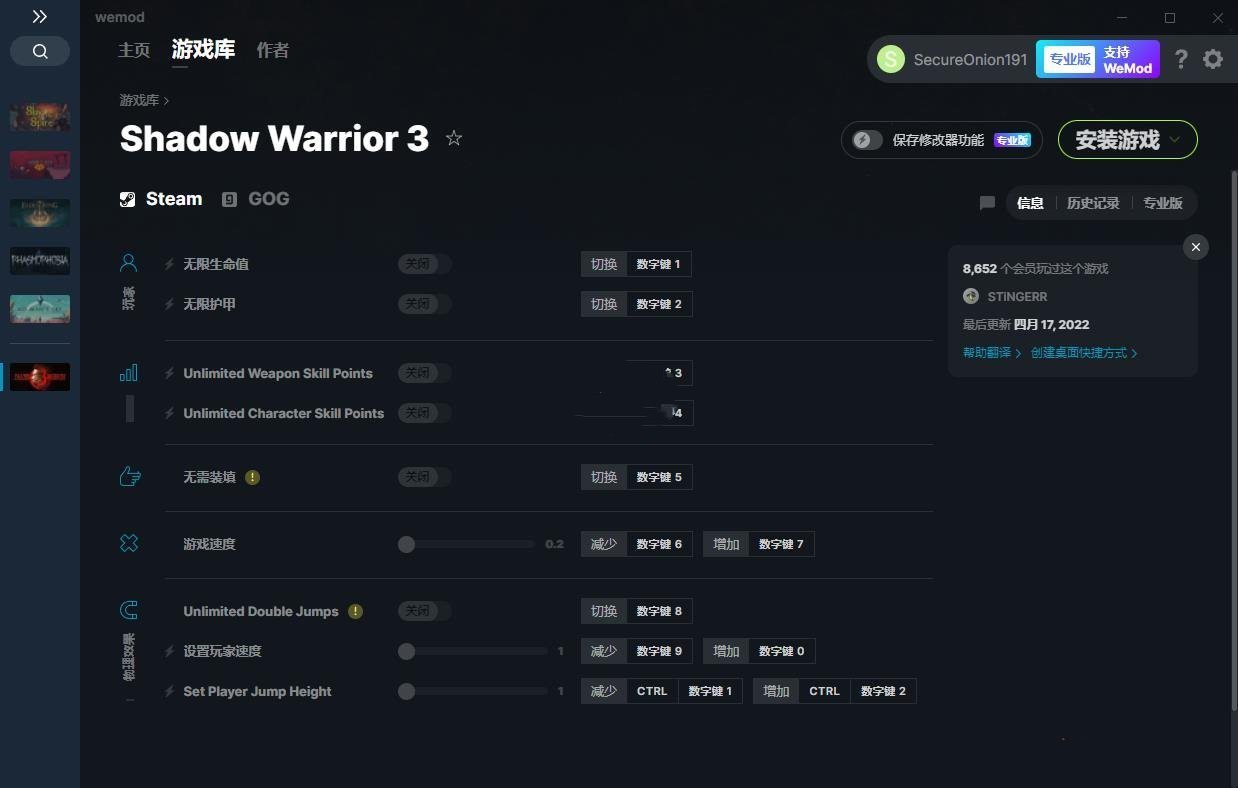Click 增加 button for 游戏速度
This screenshot has width=1238, height=788.
coord(726,544)
